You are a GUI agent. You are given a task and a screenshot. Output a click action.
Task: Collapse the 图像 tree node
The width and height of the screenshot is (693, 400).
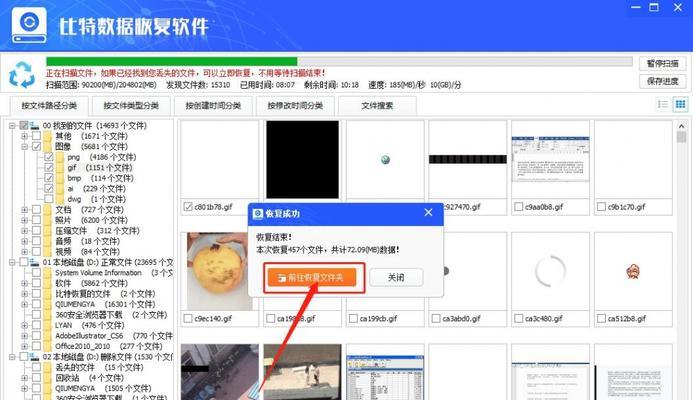[25, 147]
